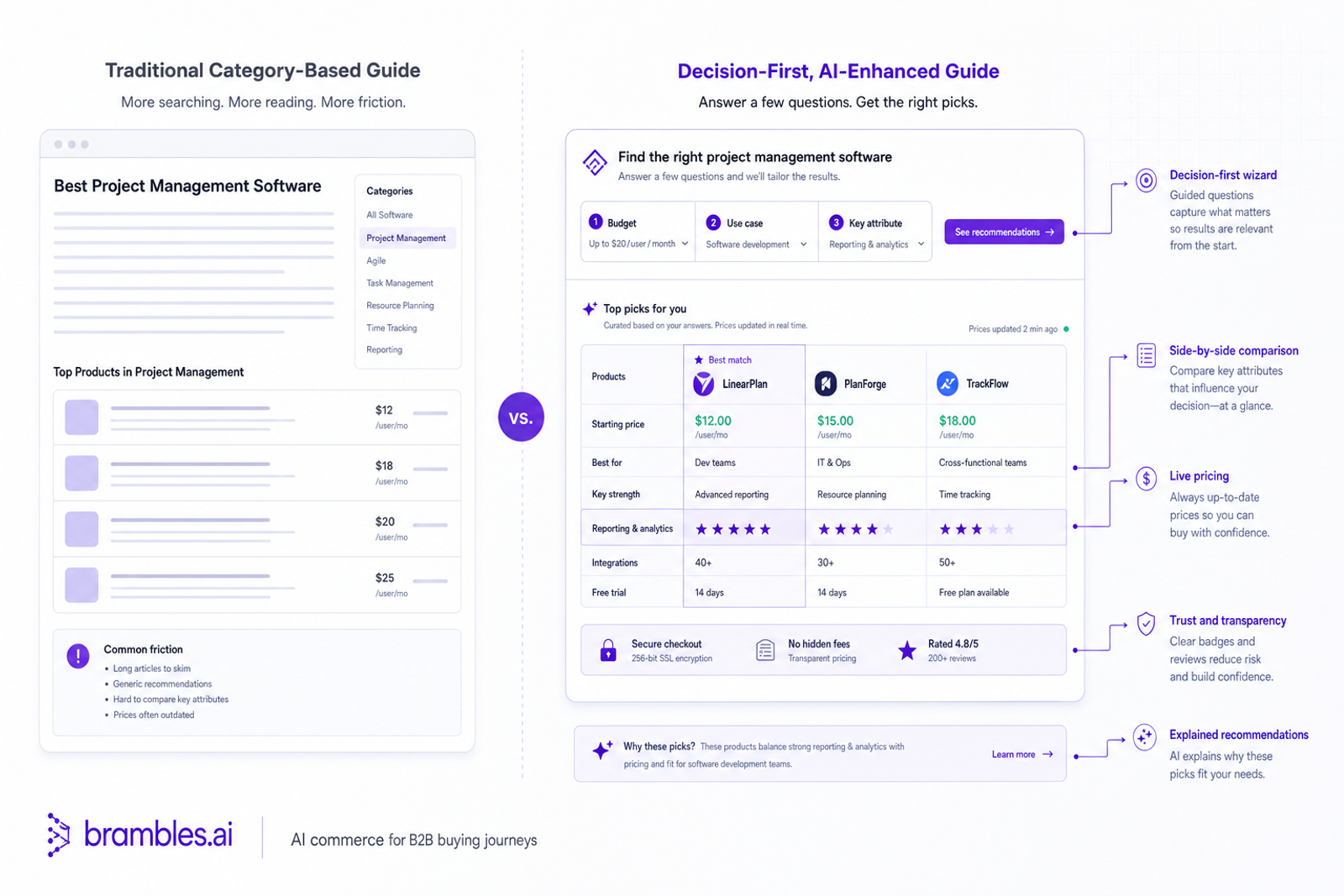Select Agile category
Image resolution: width=1344 pixels, height=896 pixels.
click(x=376, y=261)
